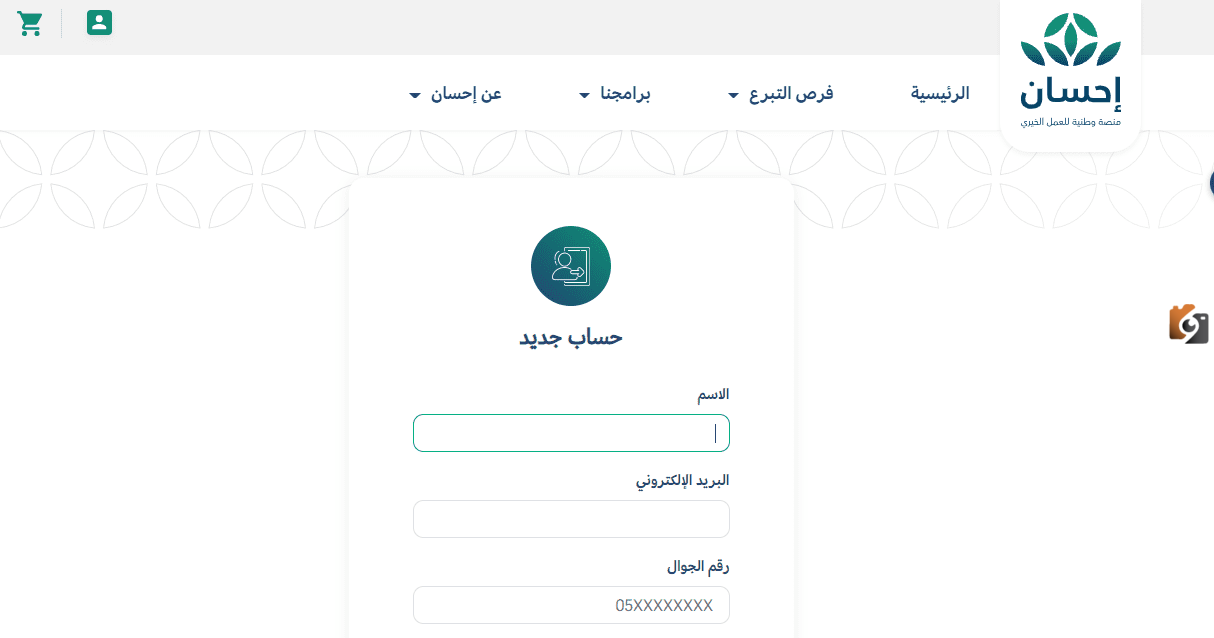This screenshot has width=1214, height=638.
Task: Click the البريد الإلكتروني email input field
Action: click(571, 519)
